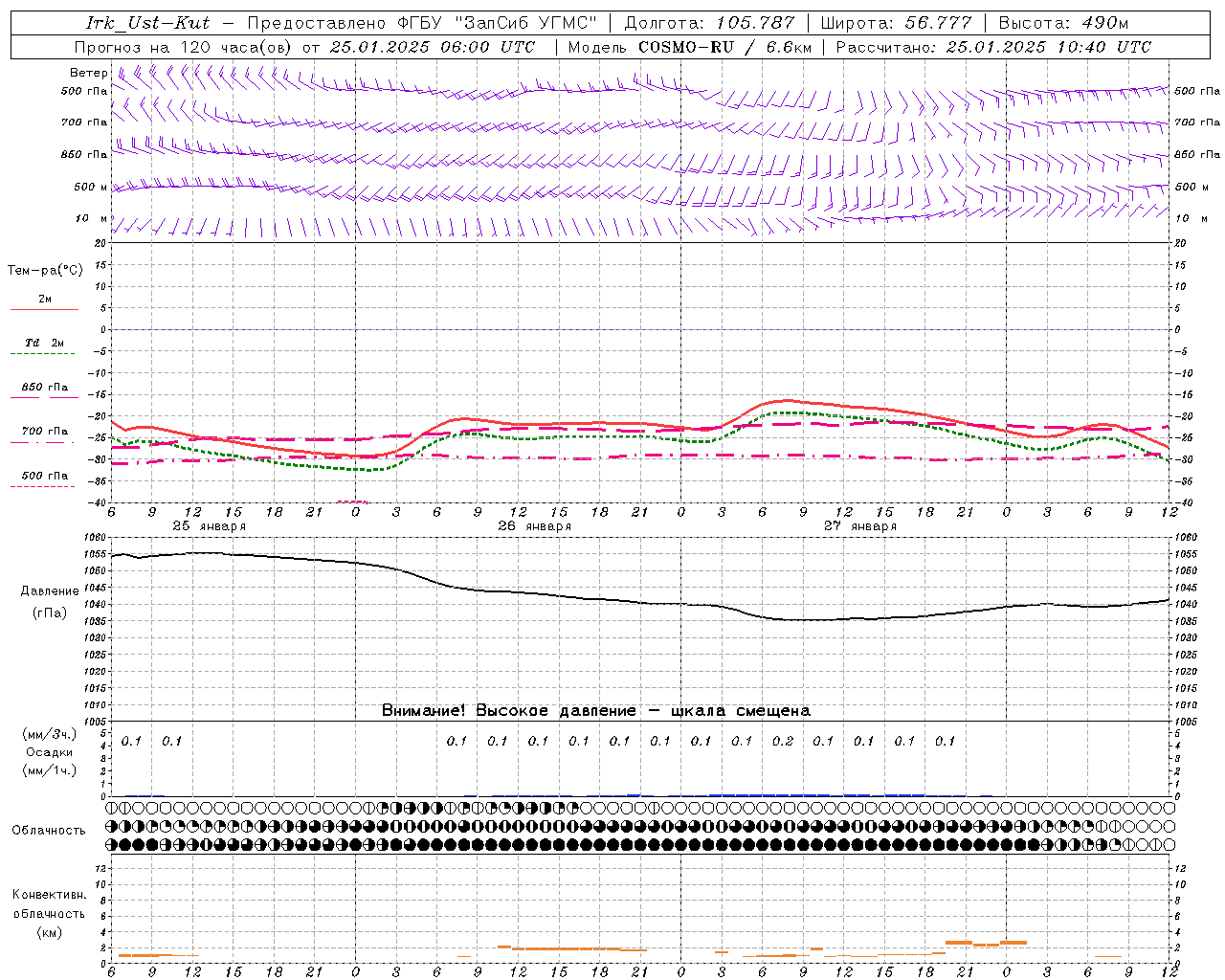Click the computed time Рассчитано: 25.01.2025 10:40 UTC

pos(993,47)
